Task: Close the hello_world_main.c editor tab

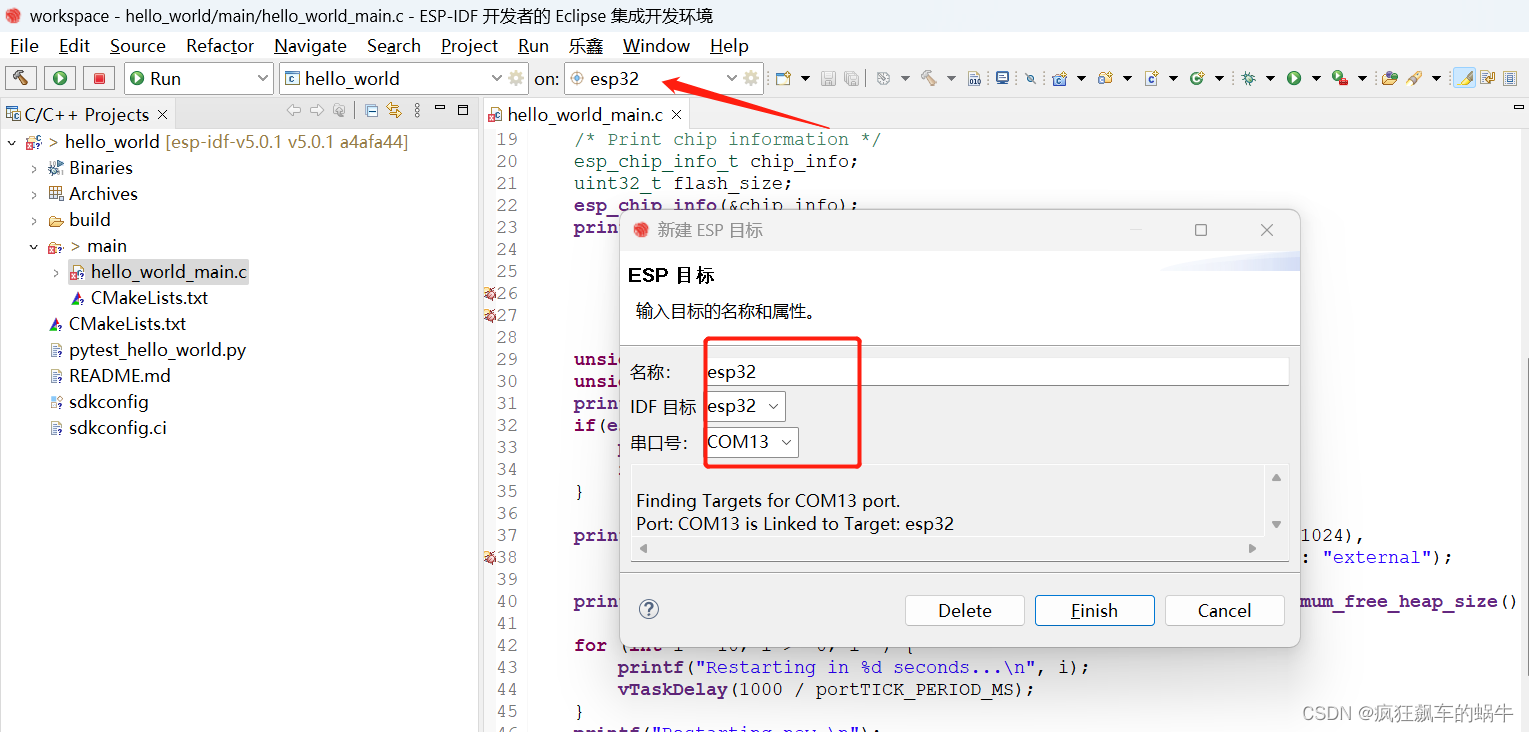Action: coord(677,115)
